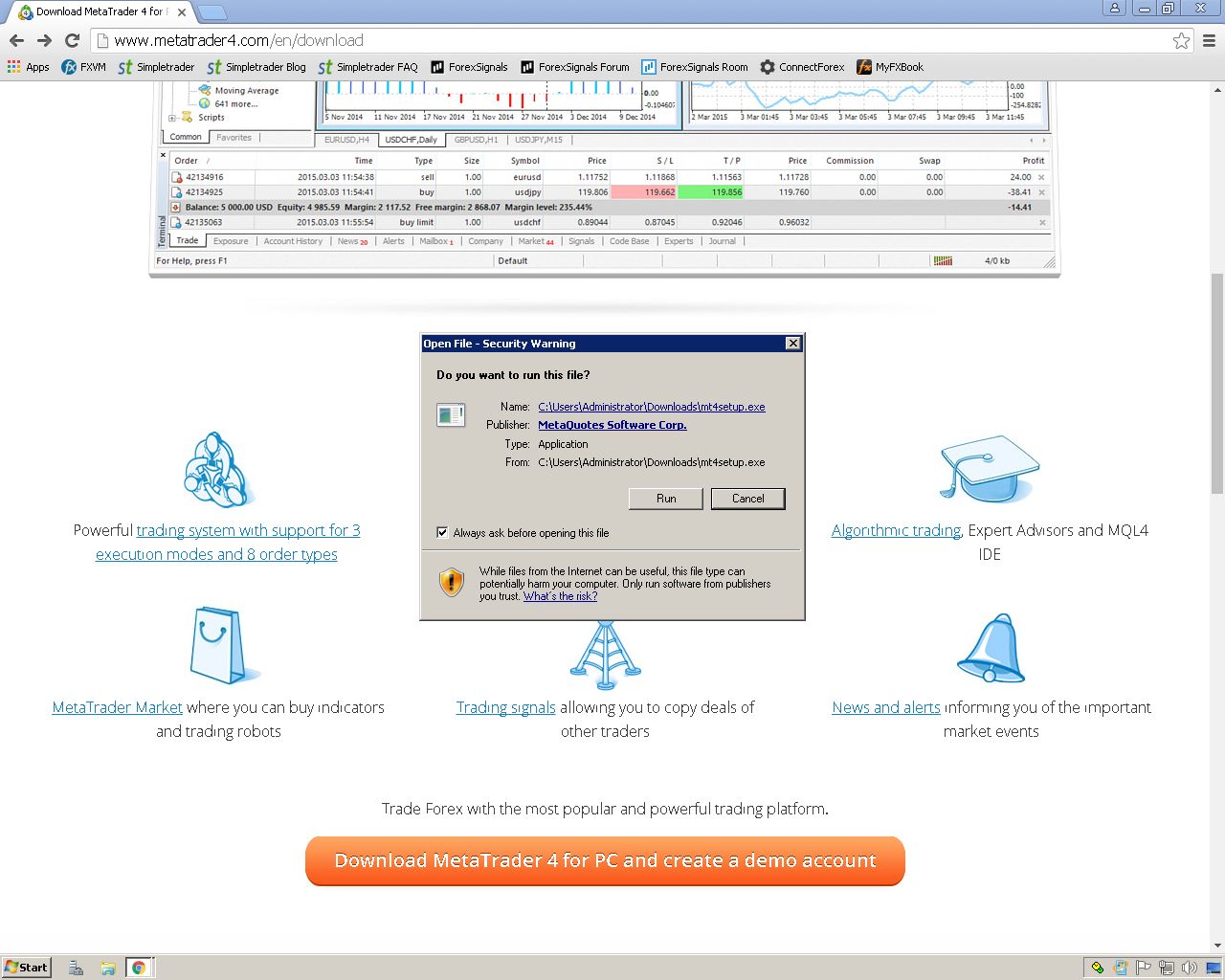Click the trading system illustration icon

point(217,470)
